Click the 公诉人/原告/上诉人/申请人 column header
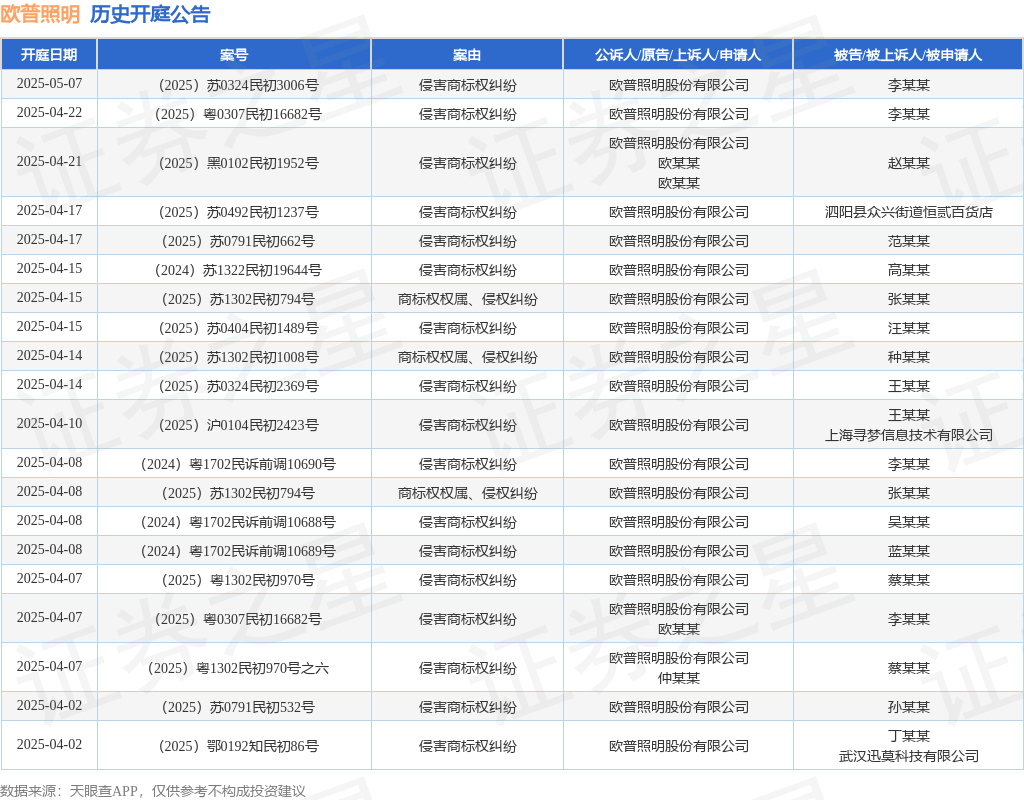 click(678, 55)
